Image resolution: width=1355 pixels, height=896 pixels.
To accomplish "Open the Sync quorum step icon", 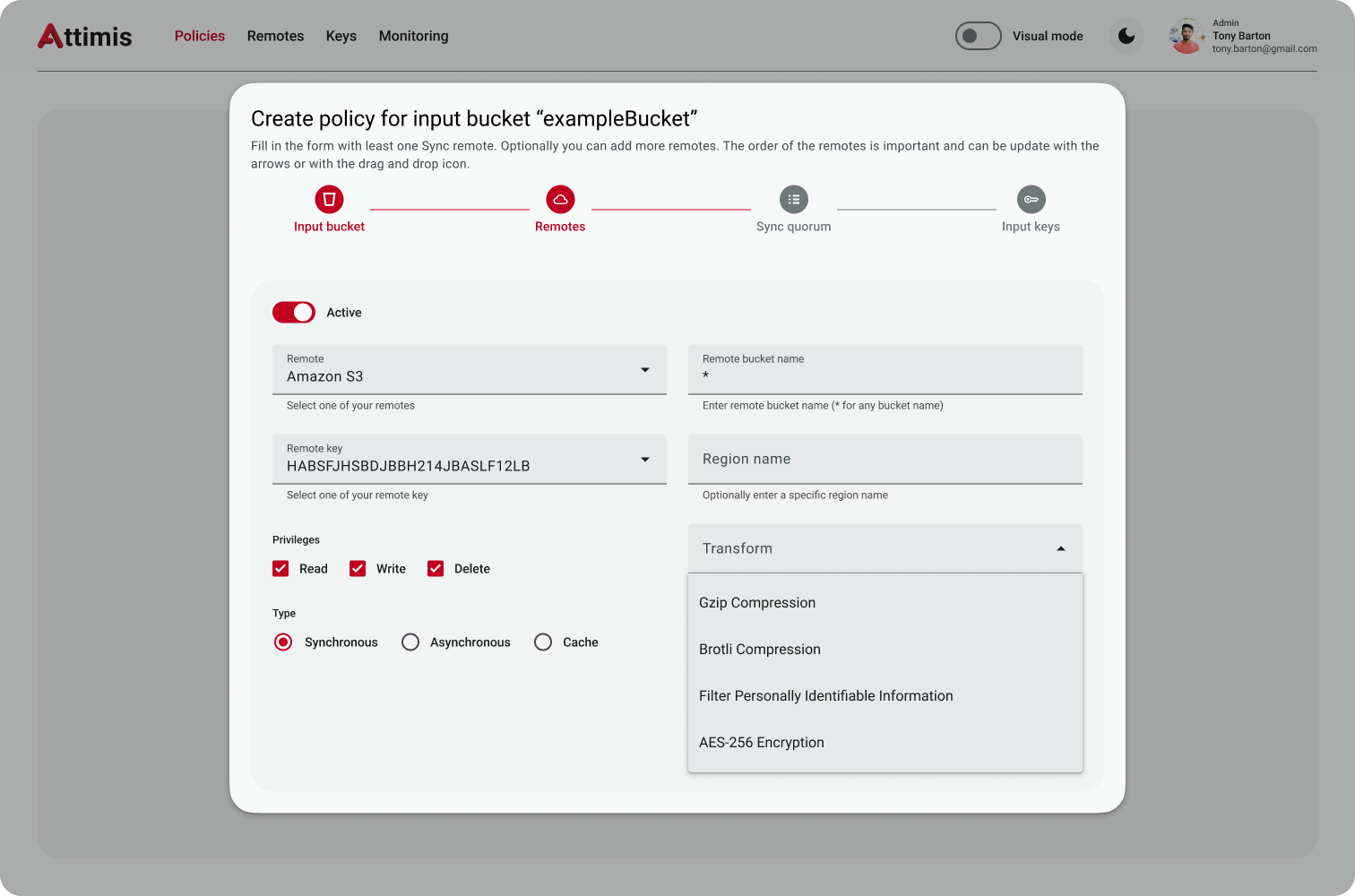I will (793, 199).
